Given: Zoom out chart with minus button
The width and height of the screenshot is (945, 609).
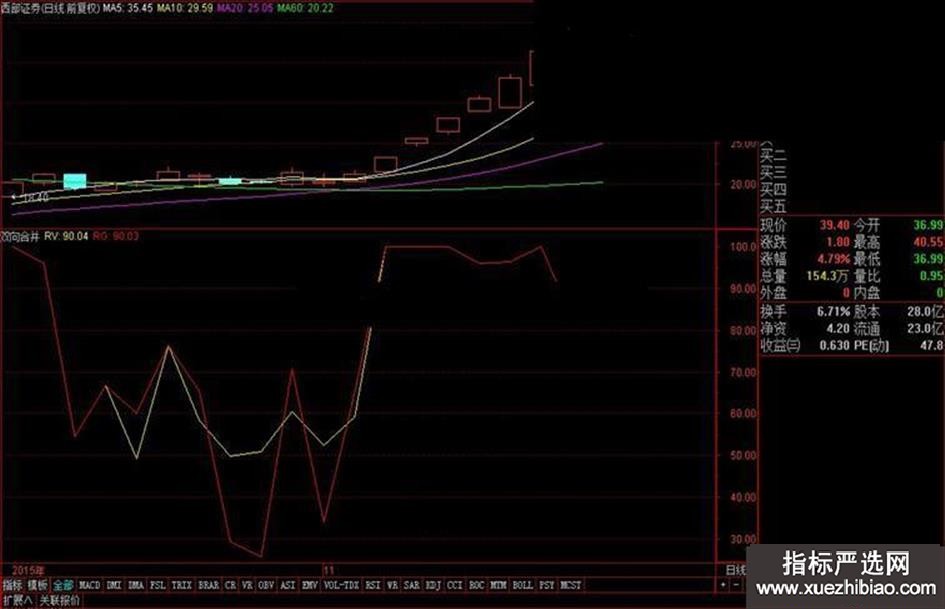Looking at the screenshot, I should (x=736, y=585).
